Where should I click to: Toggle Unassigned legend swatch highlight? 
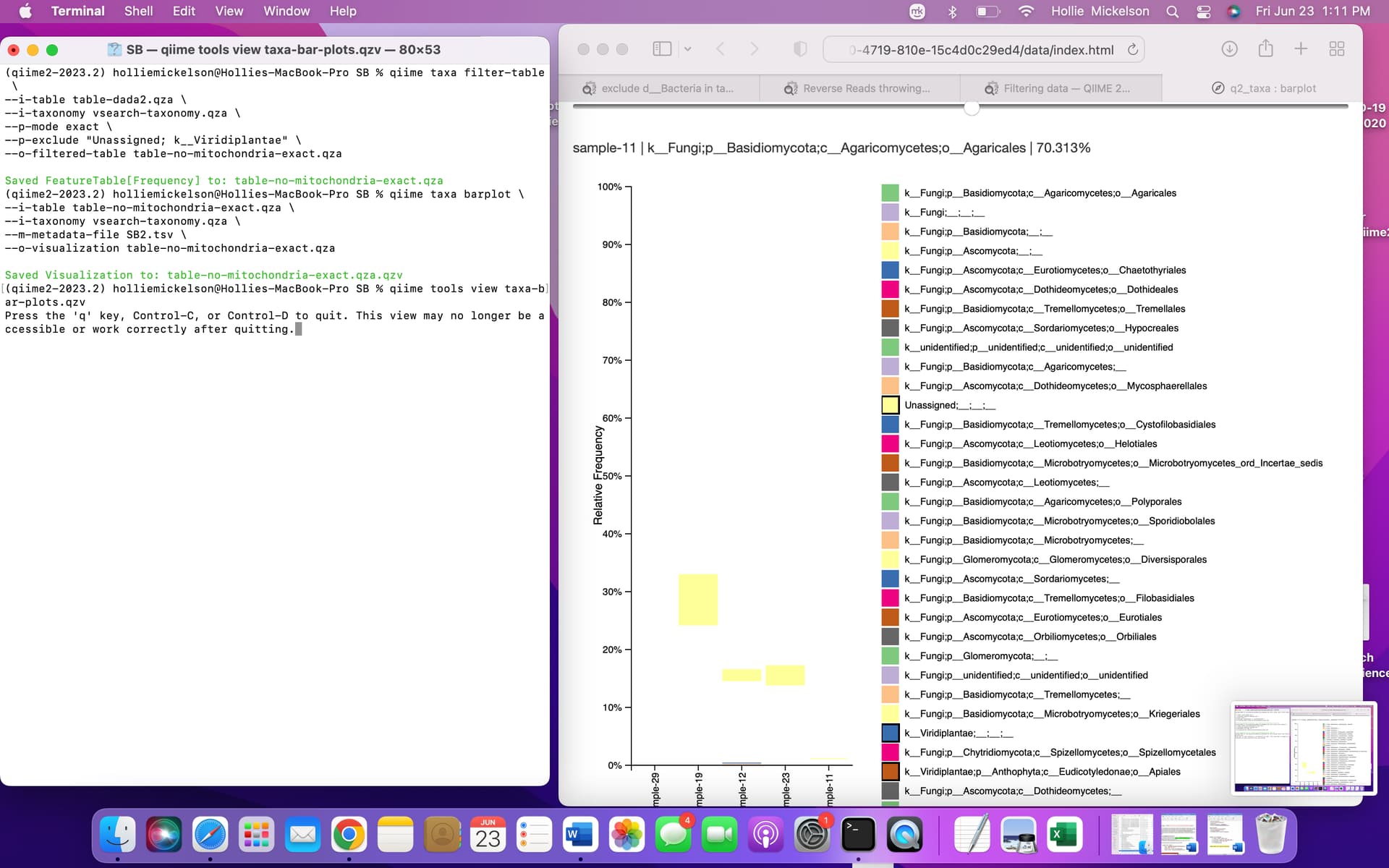click(x=890, y=405)
